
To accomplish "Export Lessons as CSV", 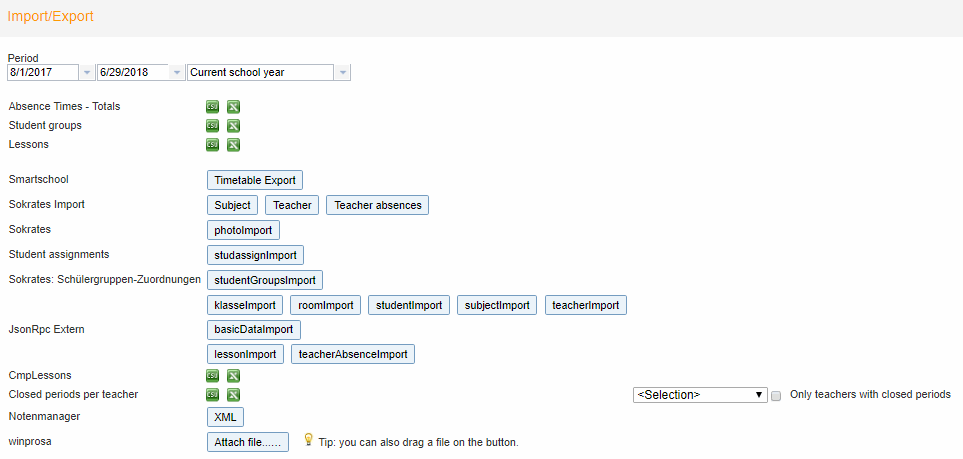I will coord(212,145).
